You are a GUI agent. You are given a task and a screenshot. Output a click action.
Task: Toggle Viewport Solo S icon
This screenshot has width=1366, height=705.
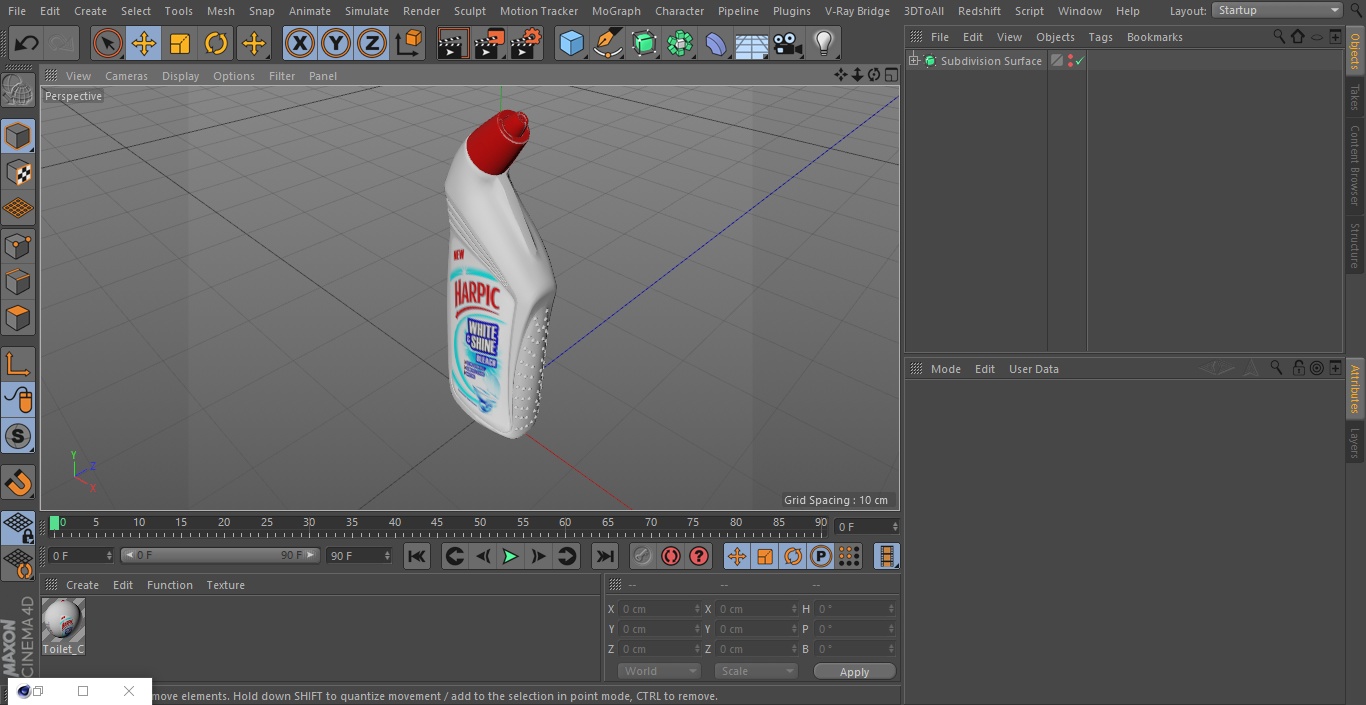tap(18, 436)
